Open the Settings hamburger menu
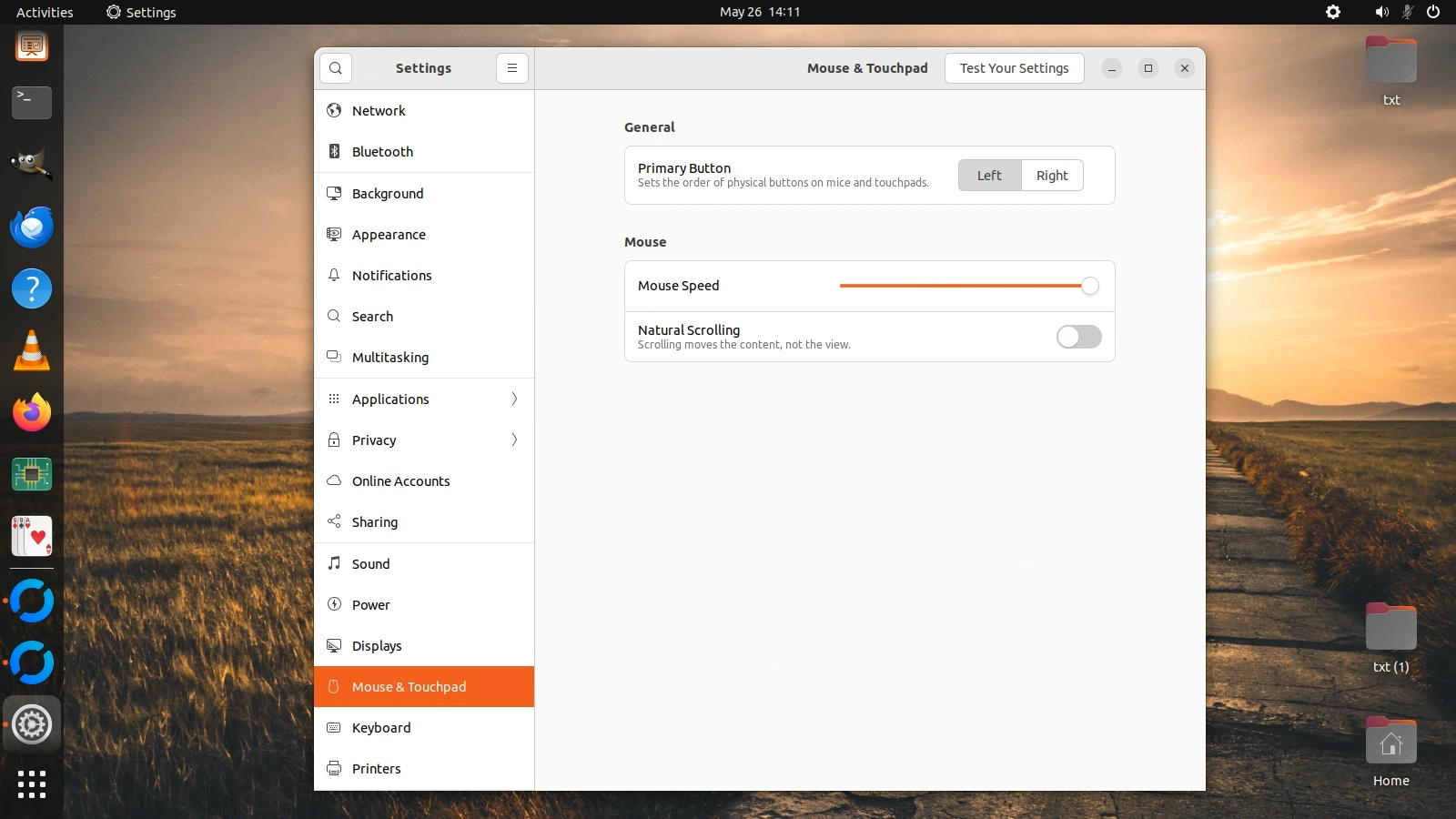 [x=512, y=68]
